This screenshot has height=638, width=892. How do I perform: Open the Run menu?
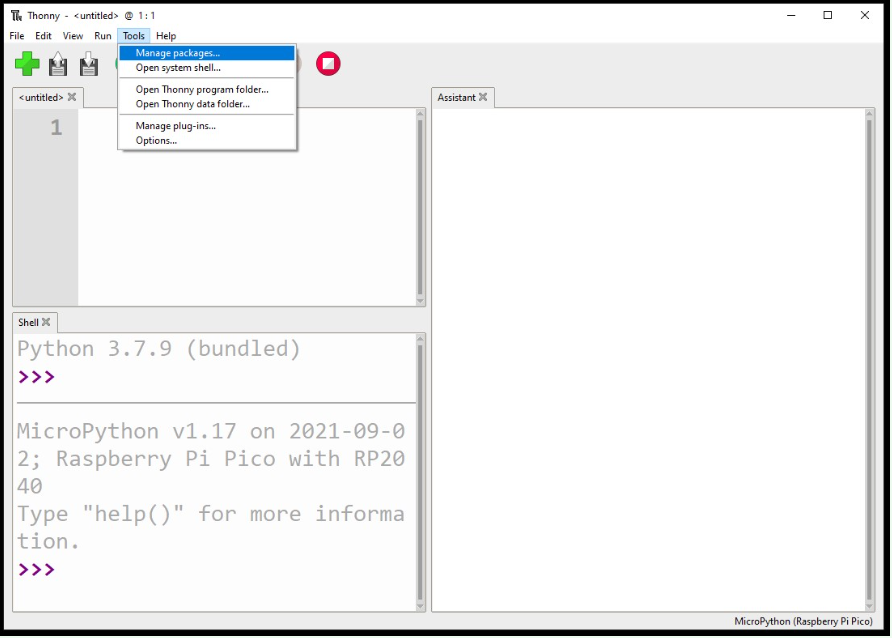coord(102,35)
